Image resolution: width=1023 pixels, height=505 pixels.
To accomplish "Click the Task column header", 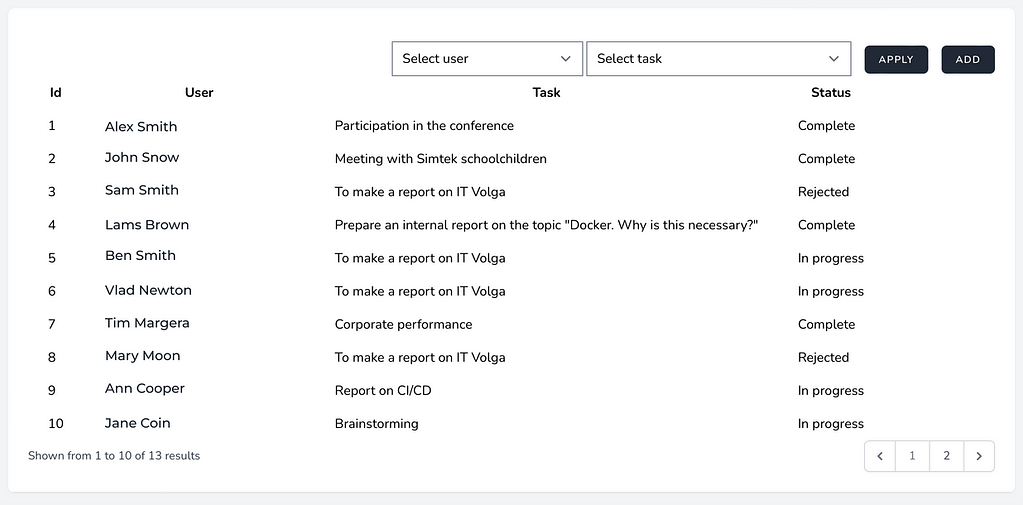I will 546,93.
